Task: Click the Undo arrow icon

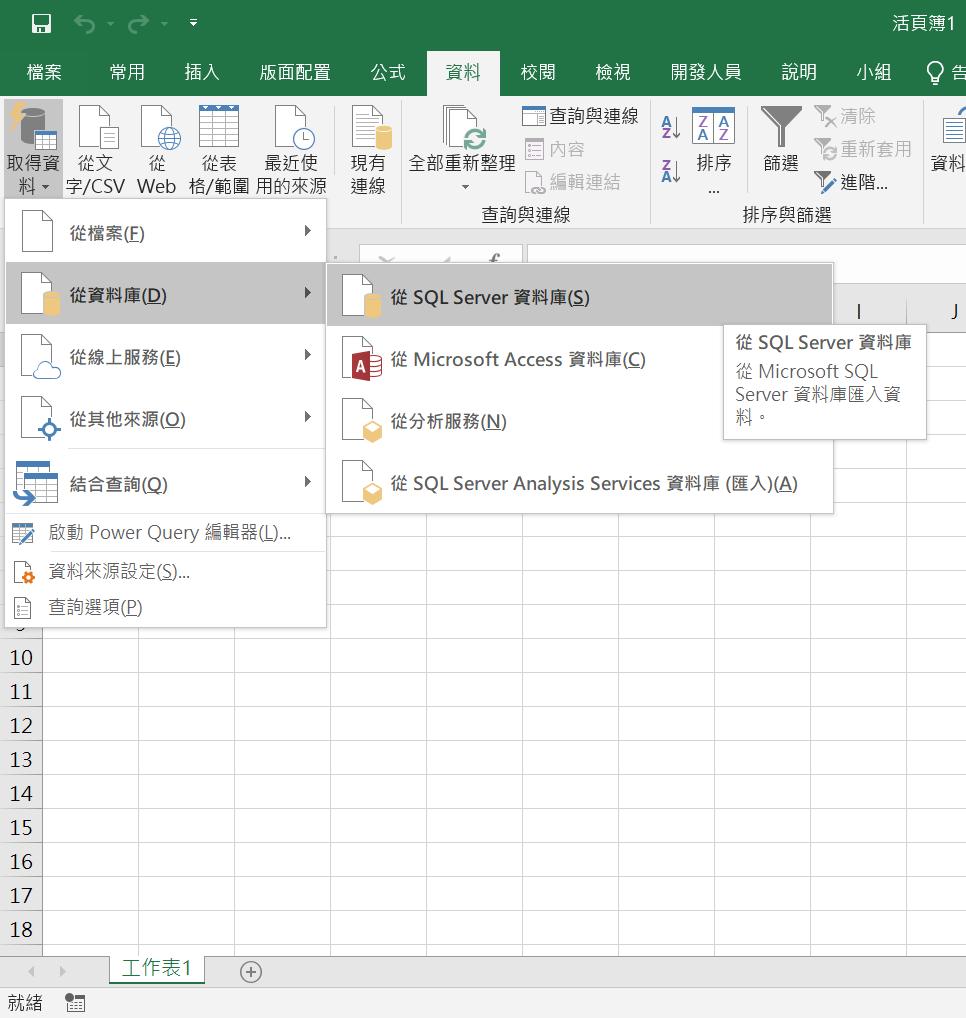Action: [x=84, y=24]
